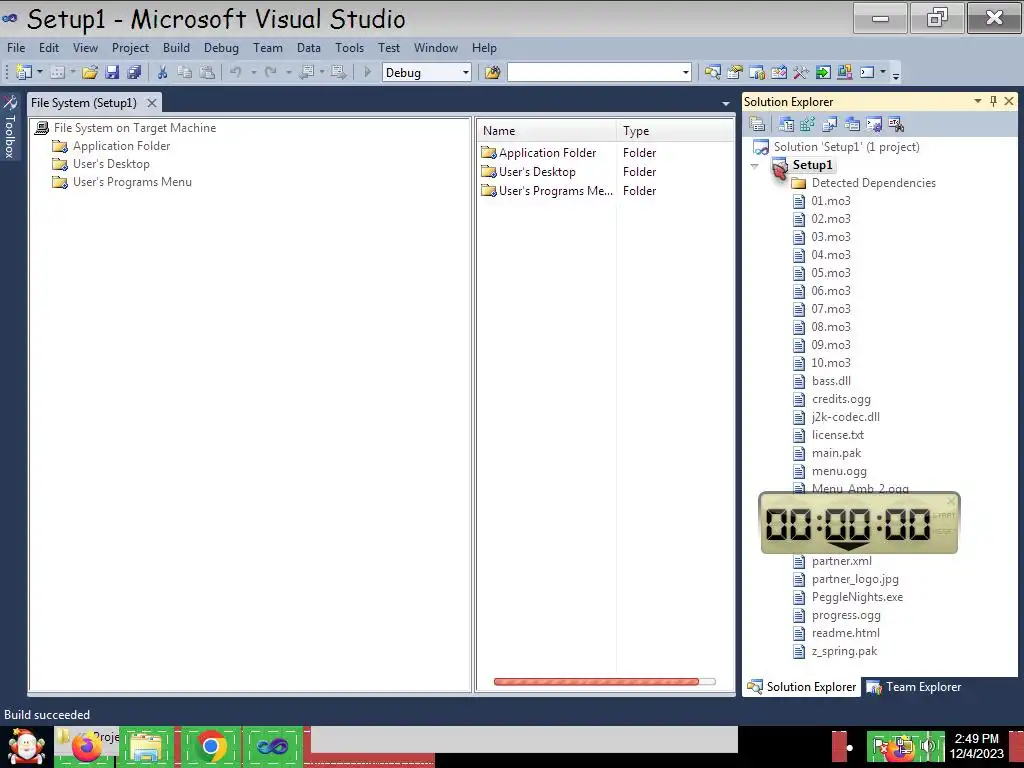Open File Types Editor icon in Solution Explorer

(x=830, y=123)
